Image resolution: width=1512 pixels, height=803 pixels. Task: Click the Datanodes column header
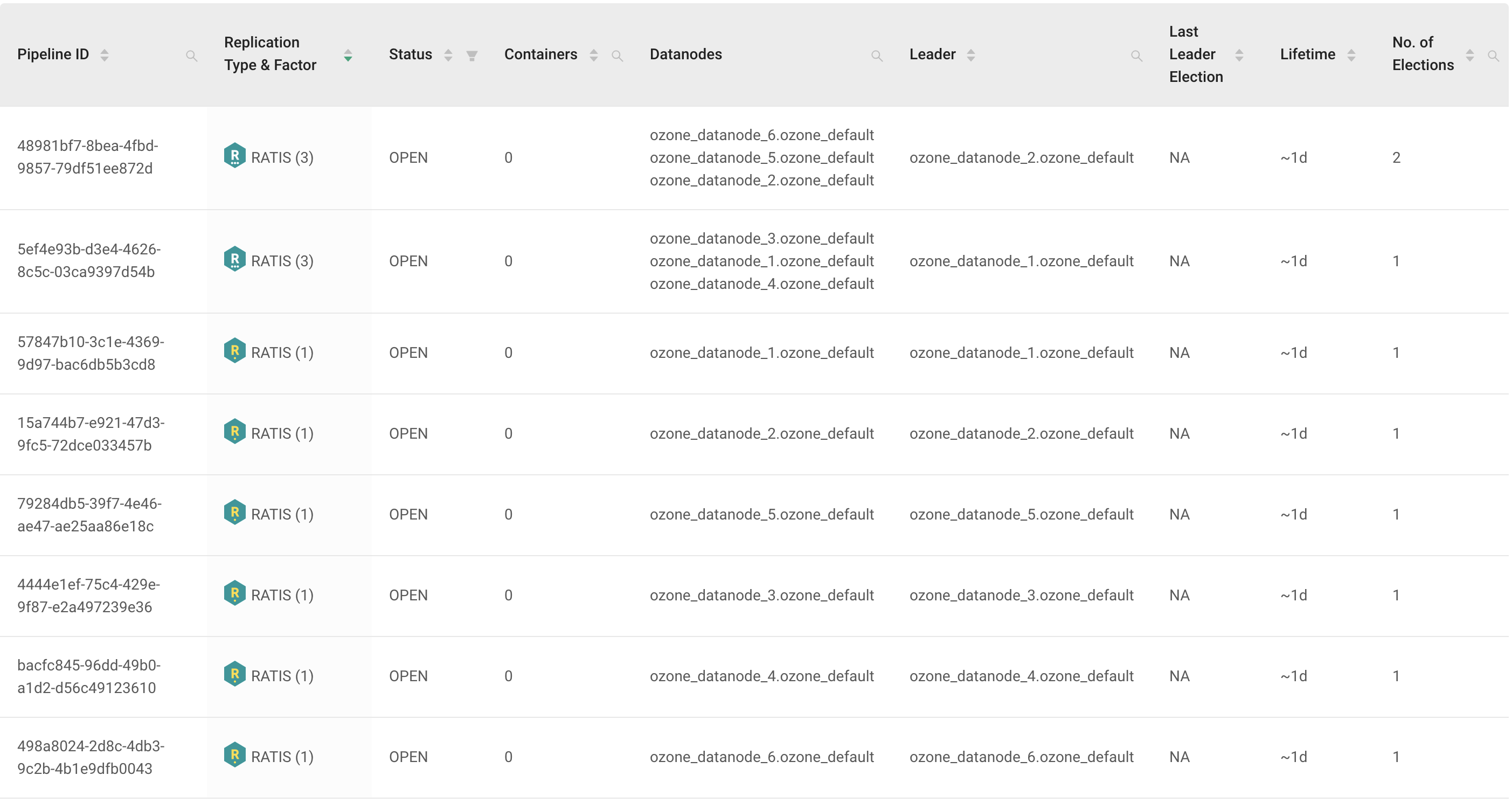(x=685, y=54)
